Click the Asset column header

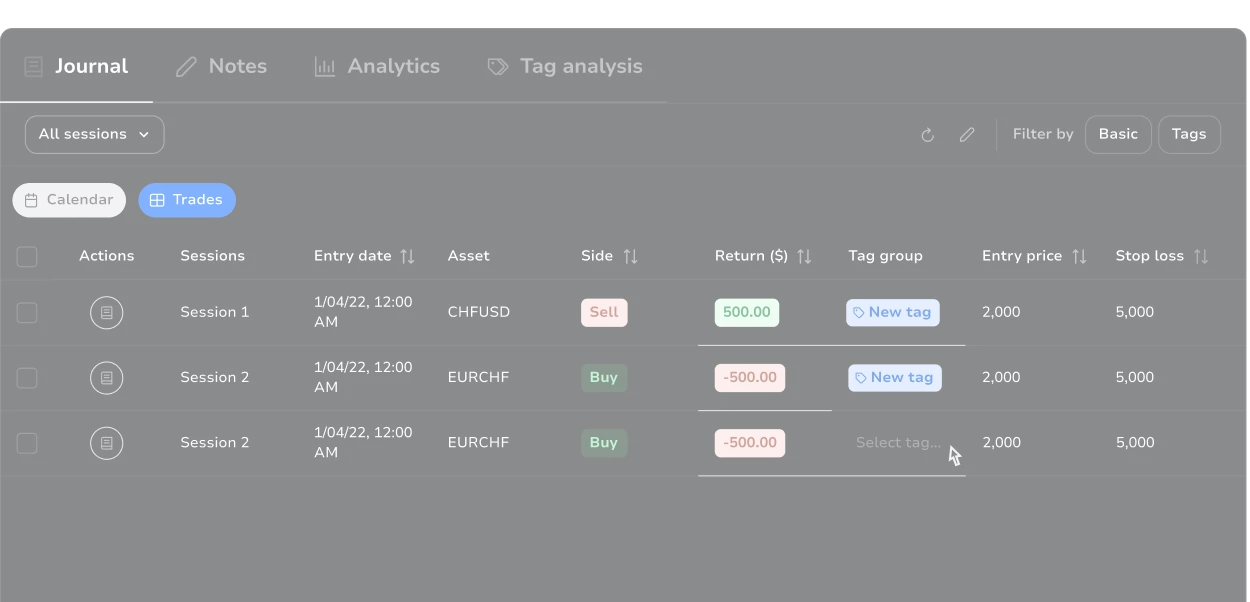469,257
